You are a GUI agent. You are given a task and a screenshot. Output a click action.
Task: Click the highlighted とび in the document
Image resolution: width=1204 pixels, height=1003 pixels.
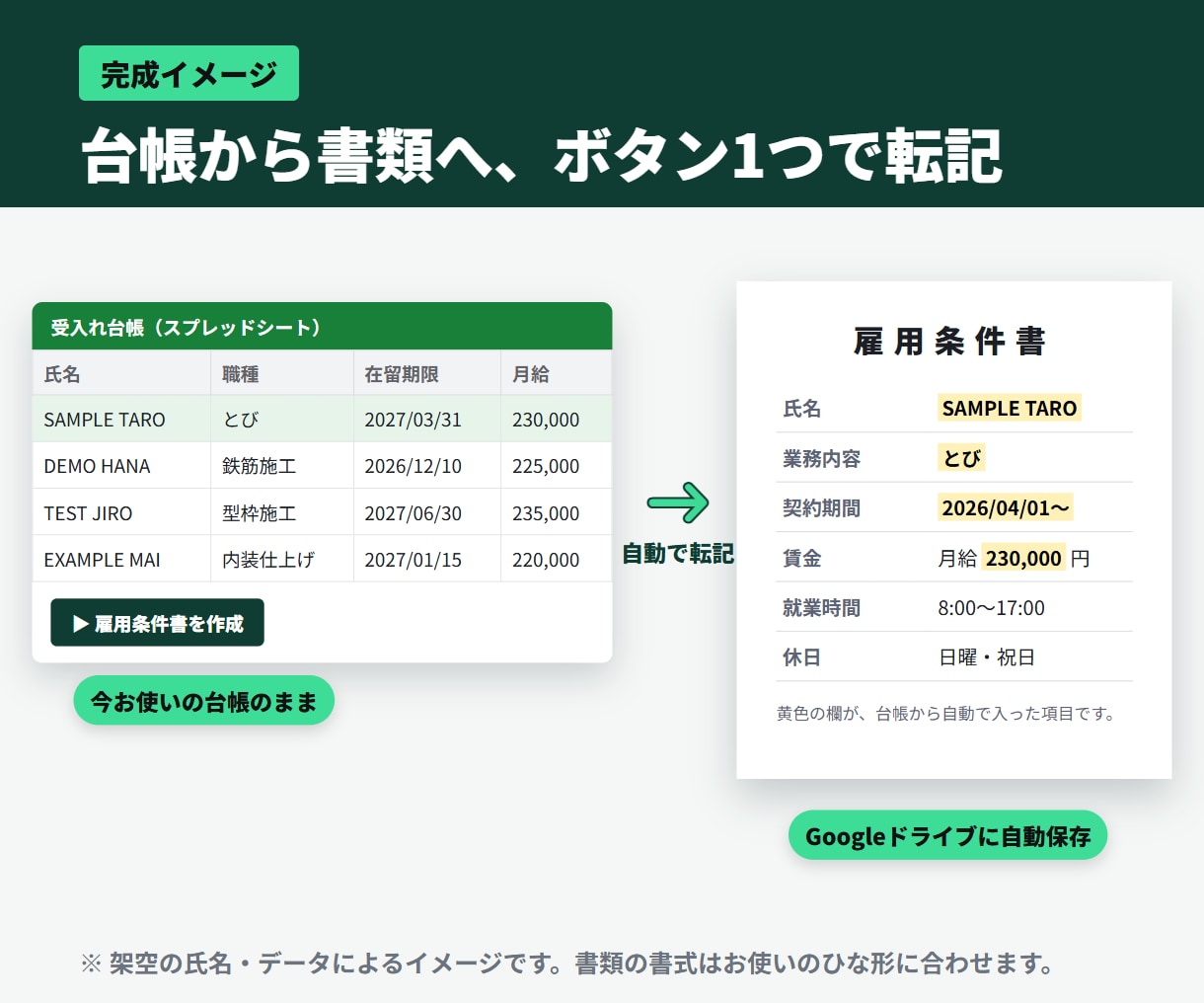click(x=961, y=458)
